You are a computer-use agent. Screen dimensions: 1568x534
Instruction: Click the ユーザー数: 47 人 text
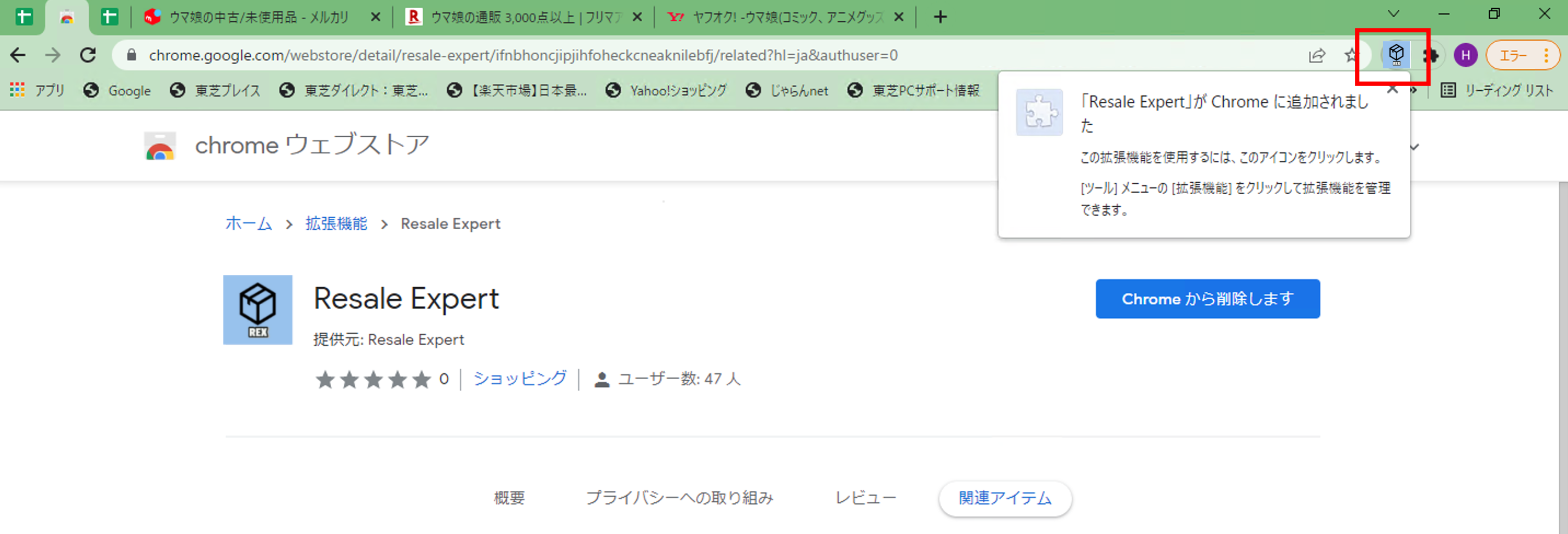click(679, 379)
